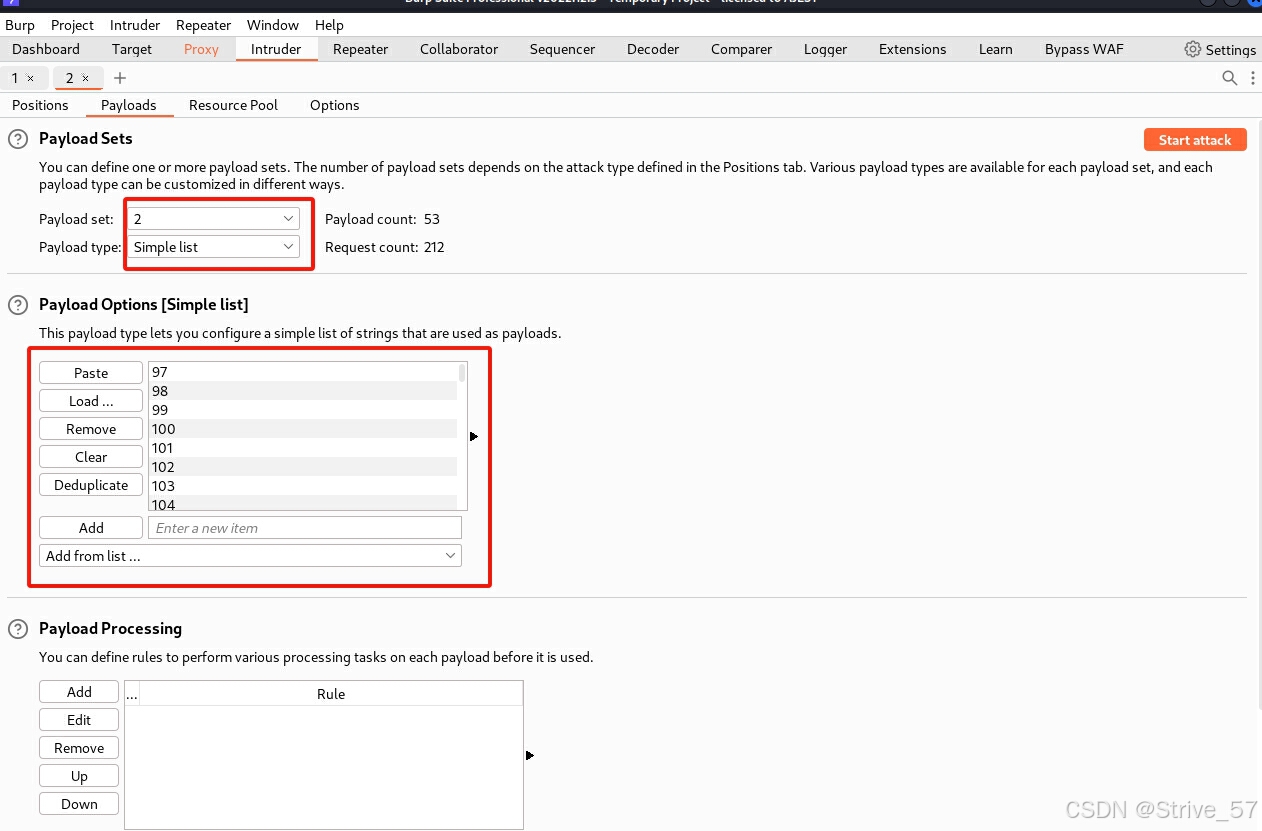Open the Payload type dropdown
The width and height of the screenshot is (1262, 831).
[x=214, y=247]
